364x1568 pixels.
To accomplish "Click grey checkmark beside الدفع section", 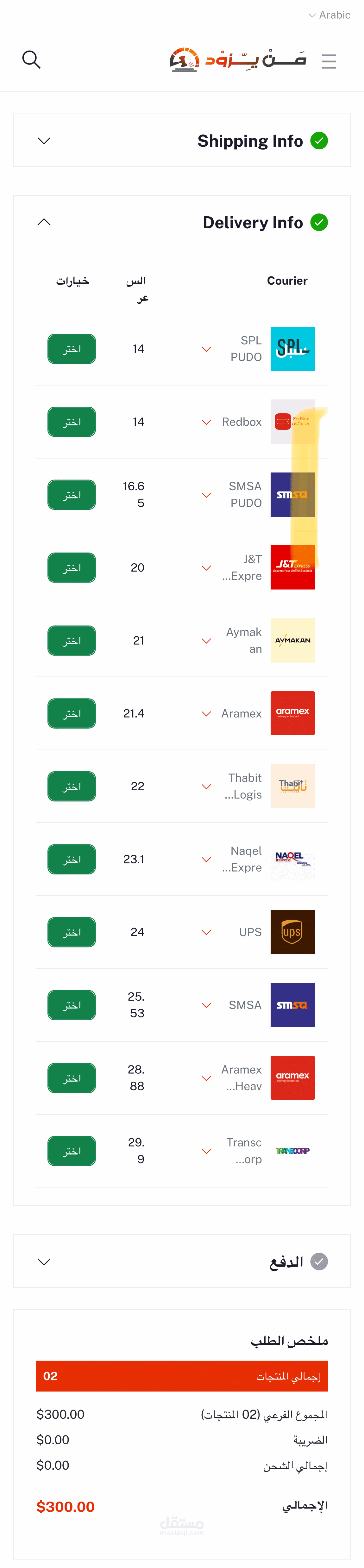I will point(319,1262).
